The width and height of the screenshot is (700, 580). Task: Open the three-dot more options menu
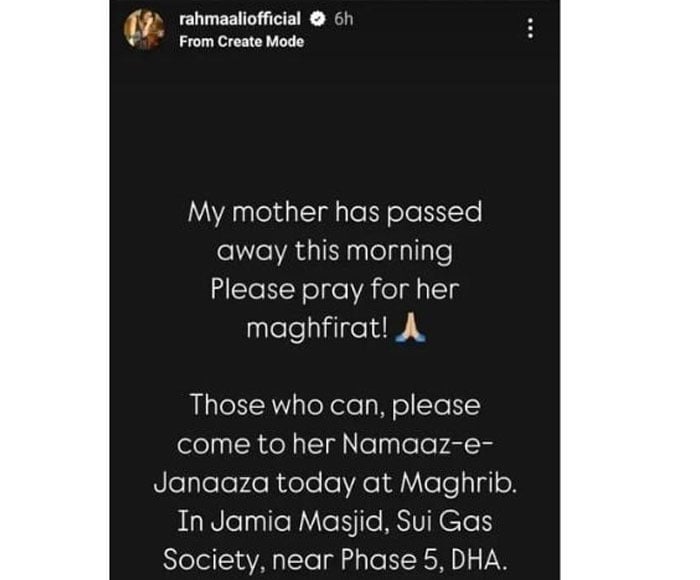click(530, 30)
